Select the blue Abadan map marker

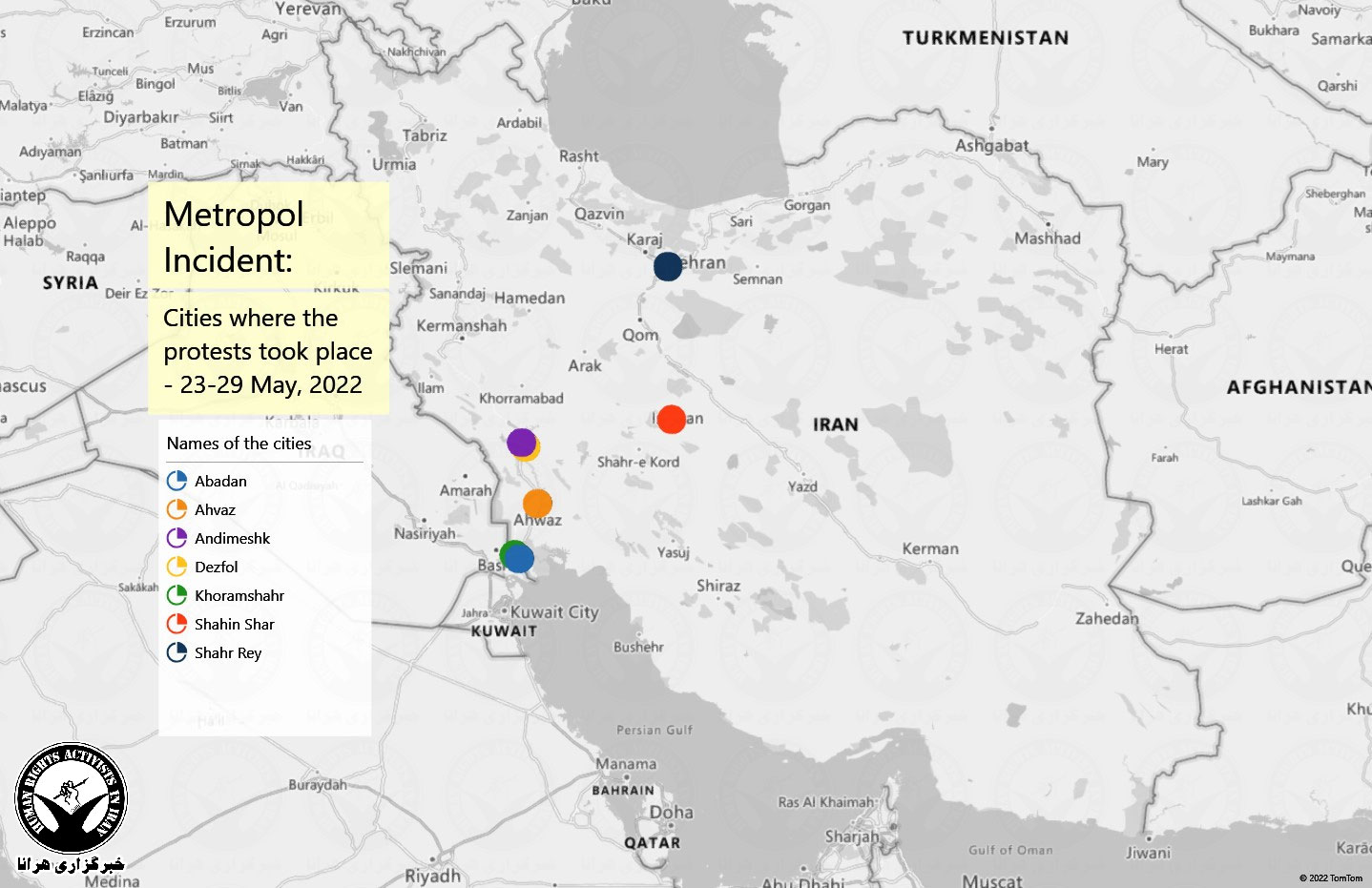coord(520,558)
